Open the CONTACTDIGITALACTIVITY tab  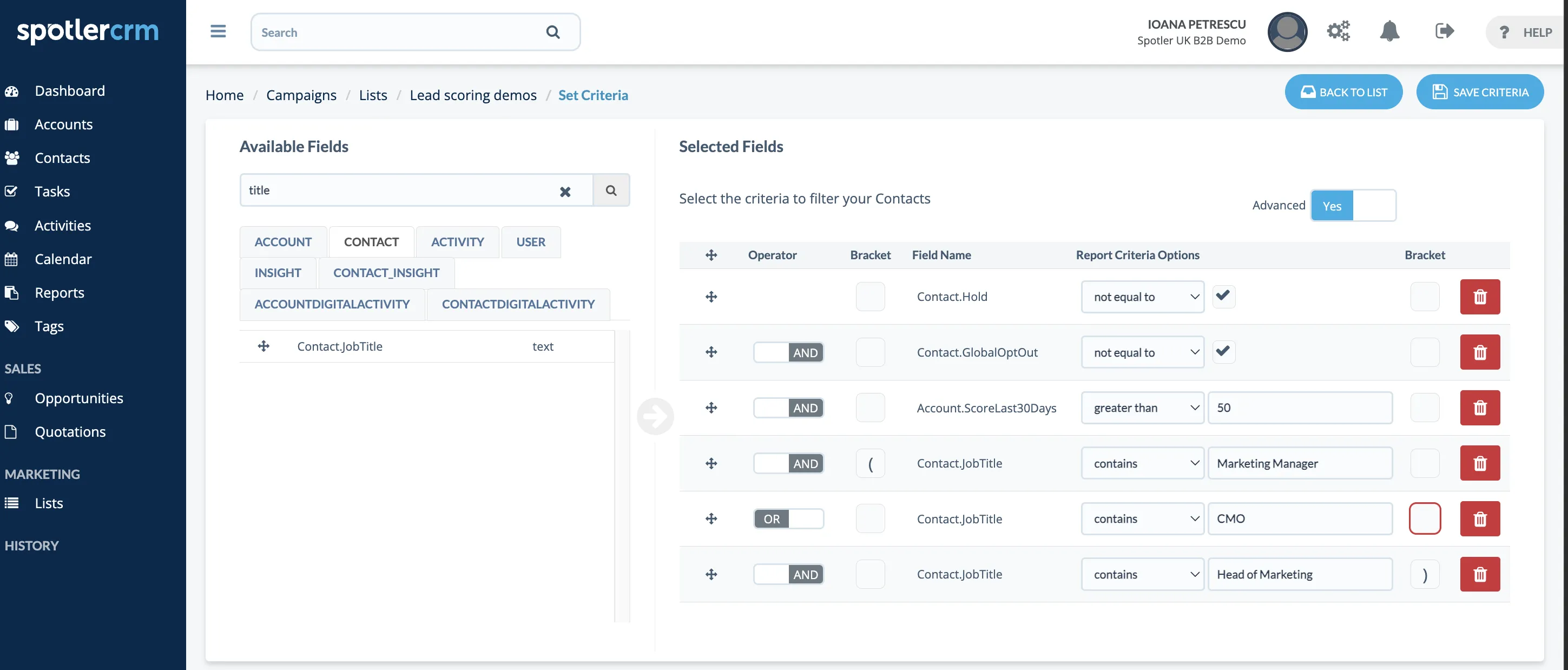[x=518, y=305]
